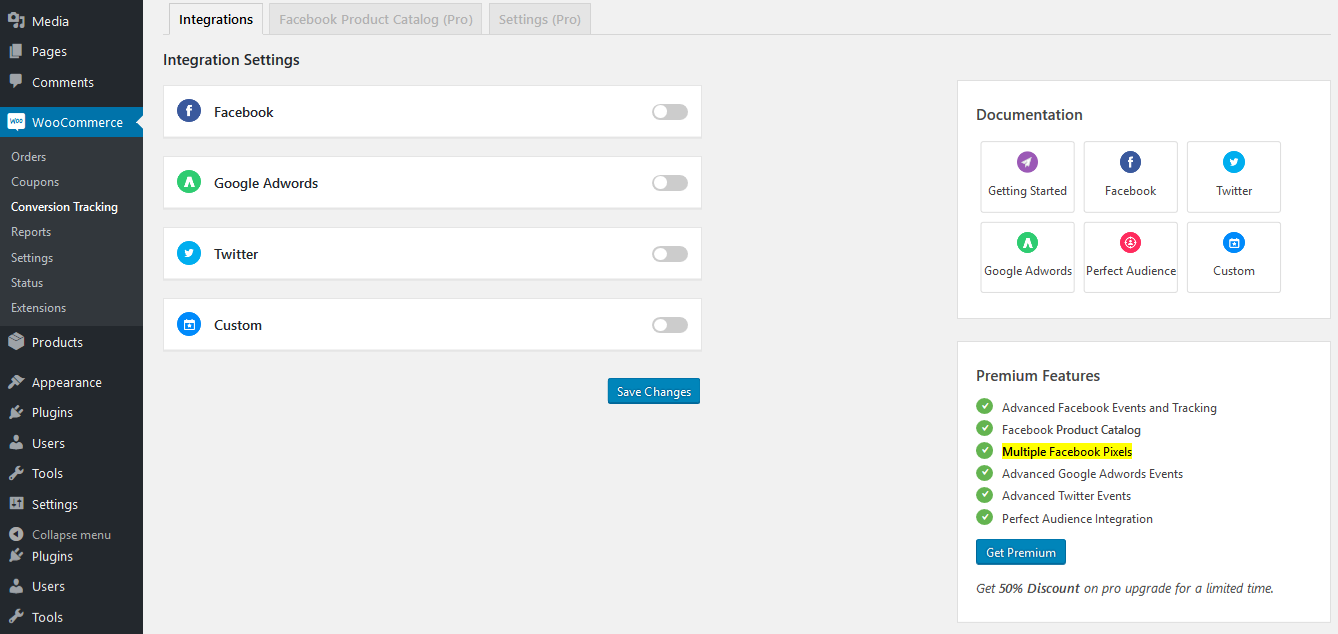Click the "Custom" label in the Integration Settings row
This screenshot has width=1338, height=634.
point(238,325)
